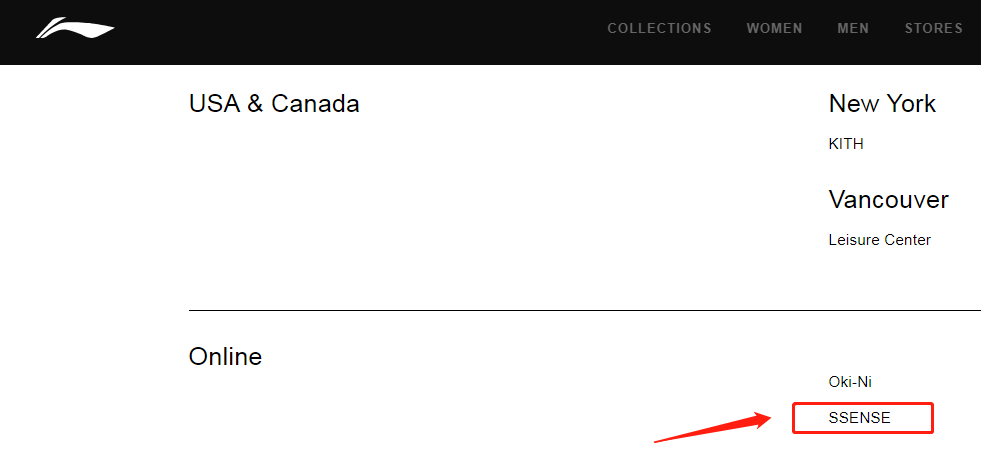
Task: Choose the retailer listed under New York
Action: coord(846,144)
